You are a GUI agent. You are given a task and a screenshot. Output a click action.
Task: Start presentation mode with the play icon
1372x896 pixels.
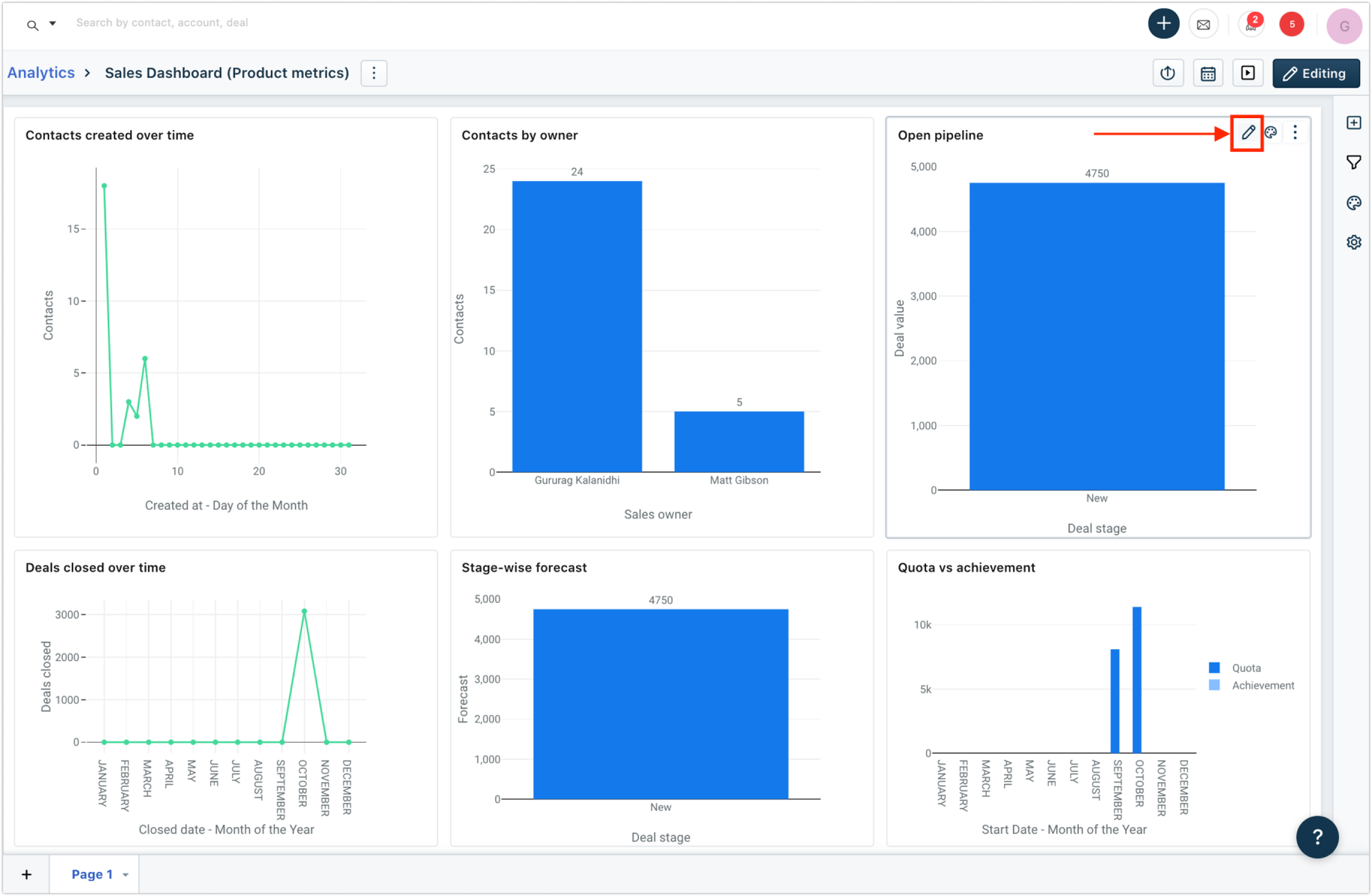(x=1247, y=73)
